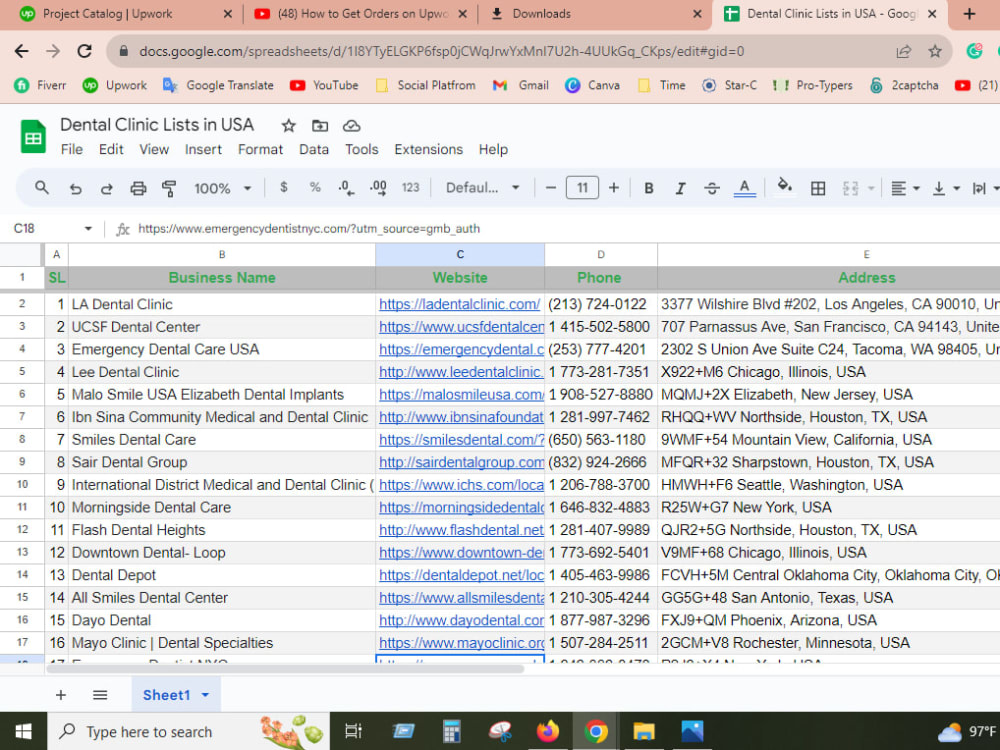Undo the last action in toolbar
This screenshot has height=750, width=1000.
coord(75,188)
